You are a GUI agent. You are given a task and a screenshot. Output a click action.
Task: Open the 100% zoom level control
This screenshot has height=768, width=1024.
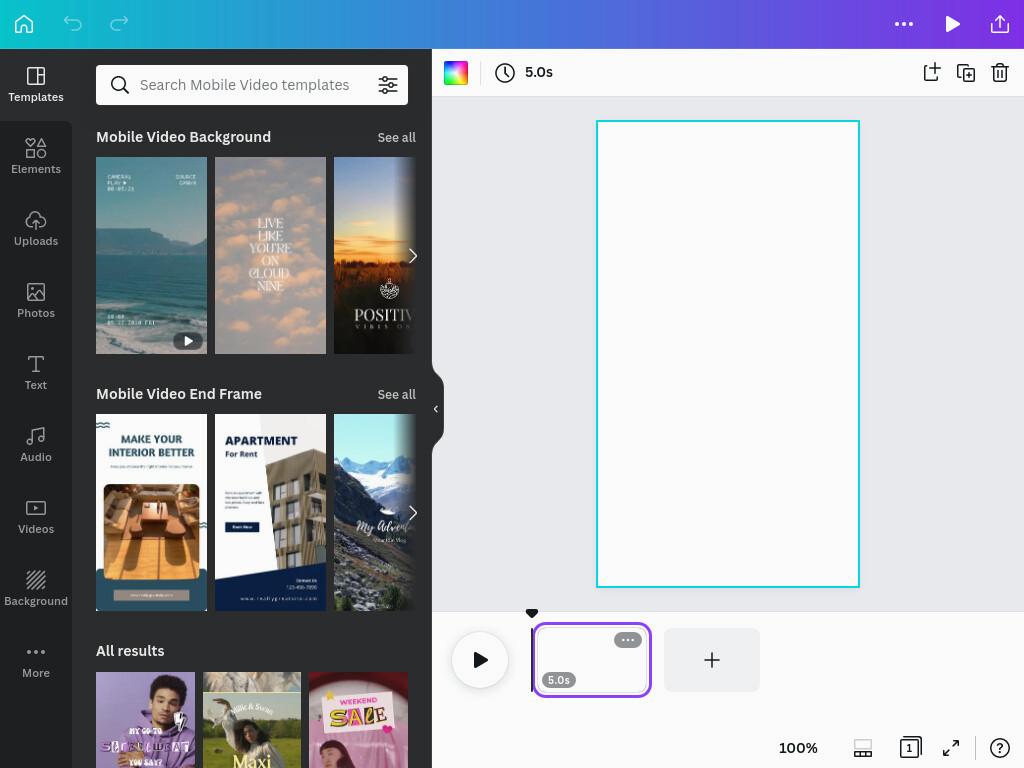[x=798, y=748]
